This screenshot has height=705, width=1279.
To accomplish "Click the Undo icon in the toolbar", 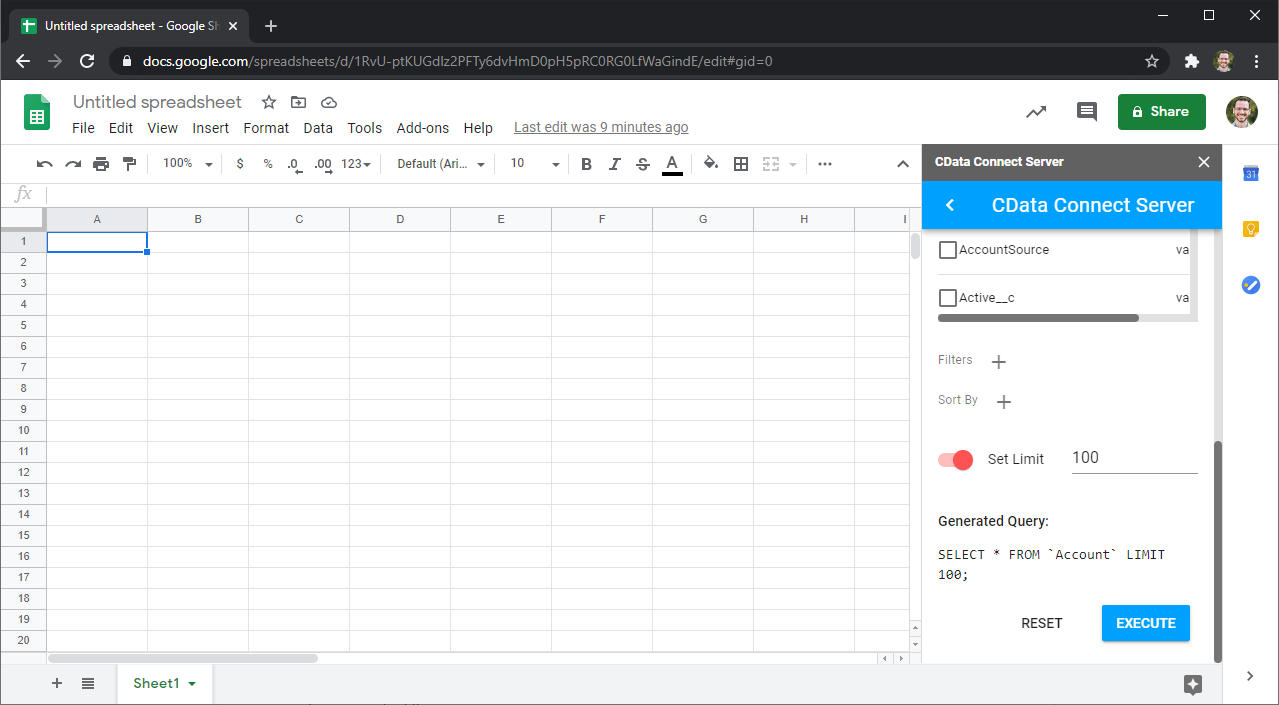I will tap(44, 164).
